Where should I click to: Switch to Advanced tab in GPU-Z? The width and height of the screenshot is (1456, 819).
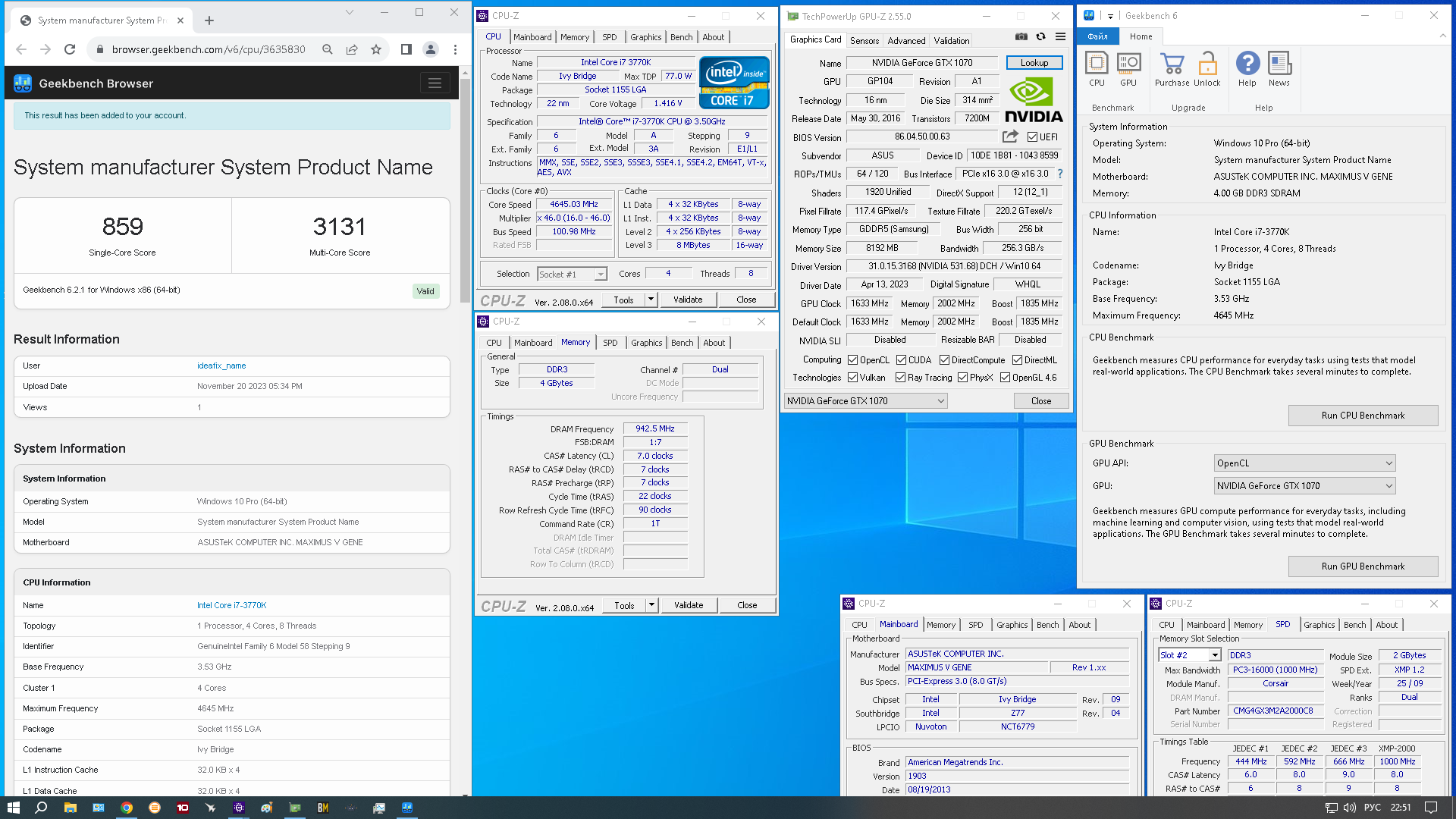[906, 41]
